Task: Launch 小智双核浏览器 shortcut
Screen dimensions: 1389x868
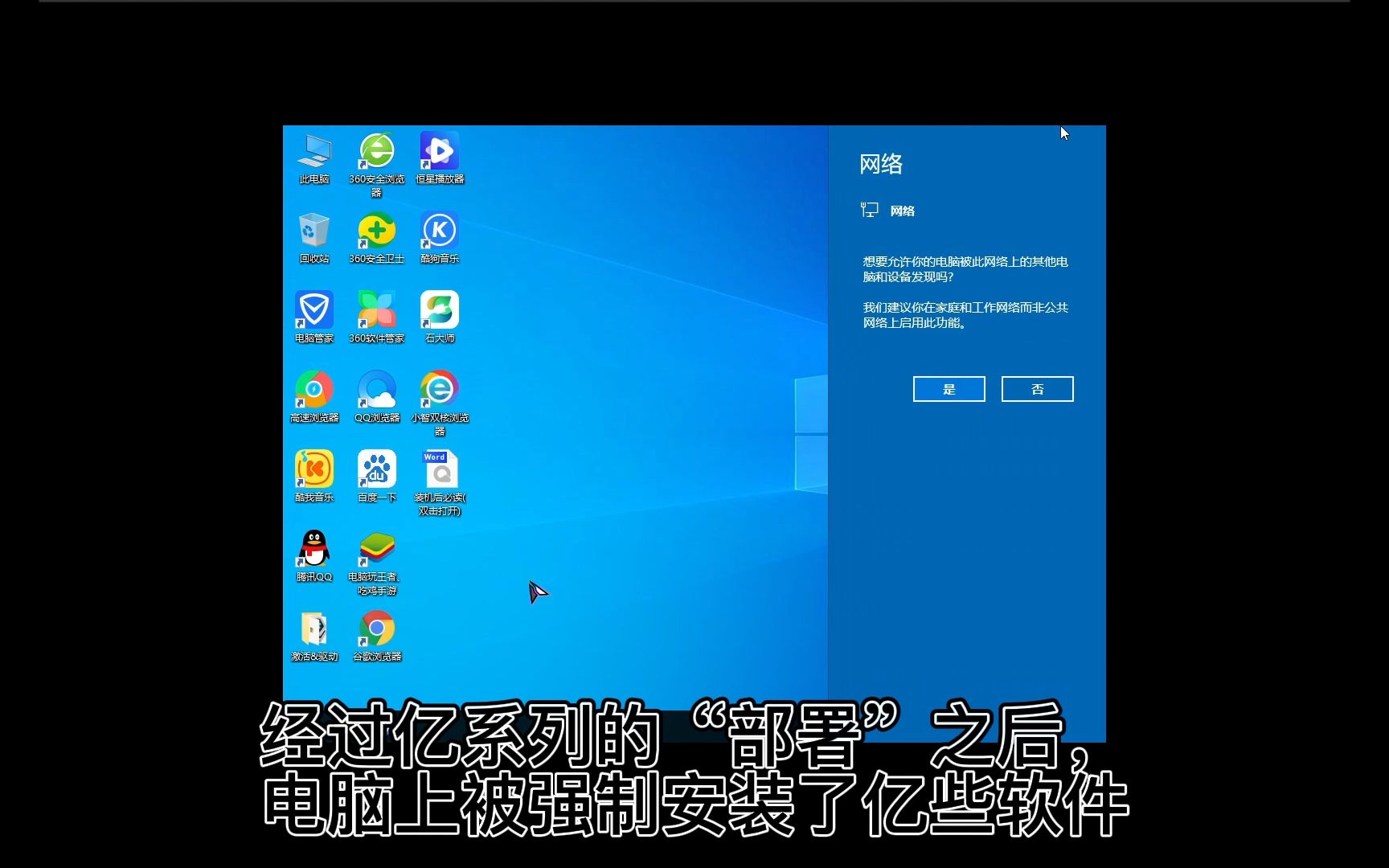Action: click(440, 403)
